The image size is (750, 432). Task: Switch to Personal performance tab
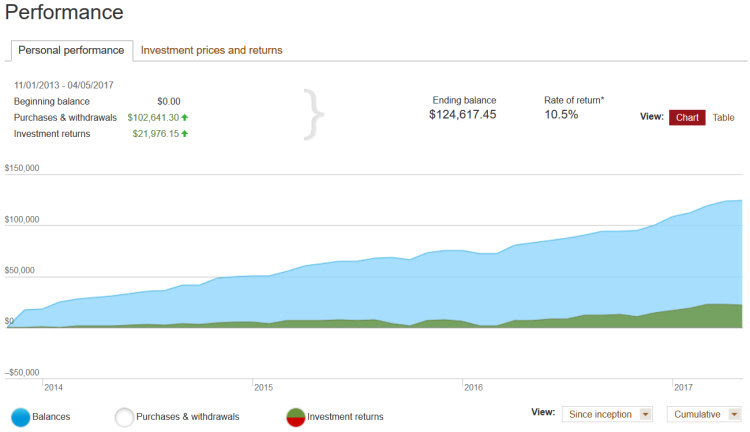coord(71,50)
